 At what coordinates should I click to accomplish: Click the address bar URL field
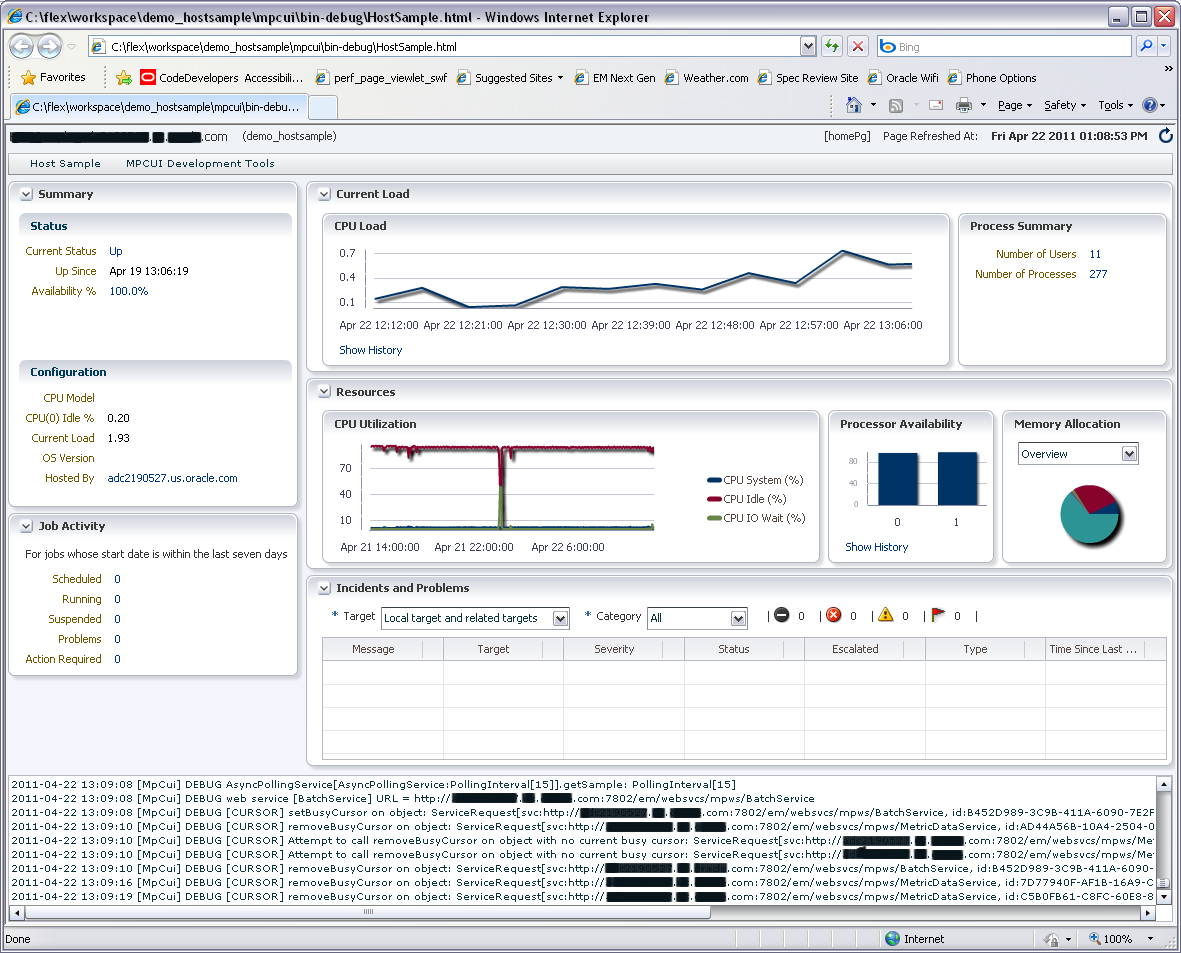pyautogui.click(x=444, y=46)
